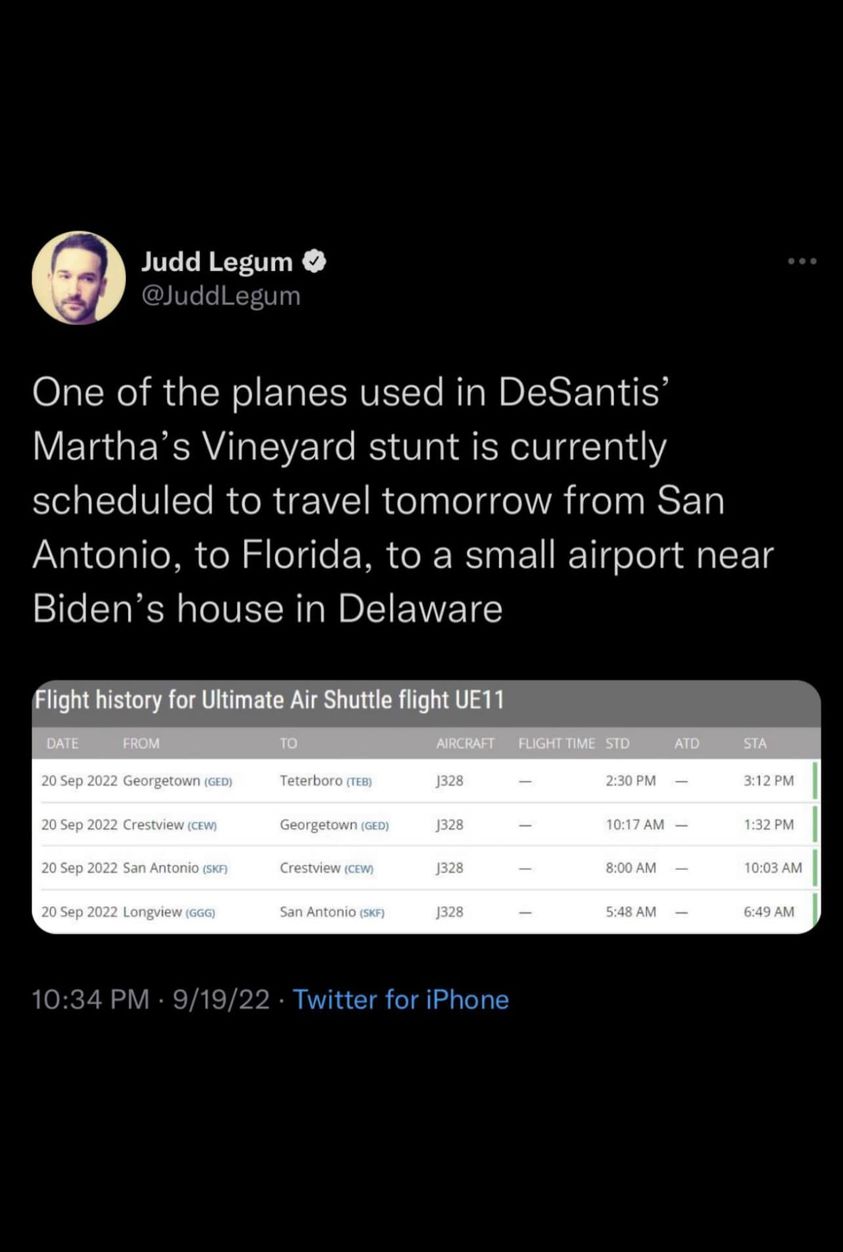This screenshot has height=1252, width=843.
Task: Click the Twitter for iPhone source link
Action: point(401,999)
